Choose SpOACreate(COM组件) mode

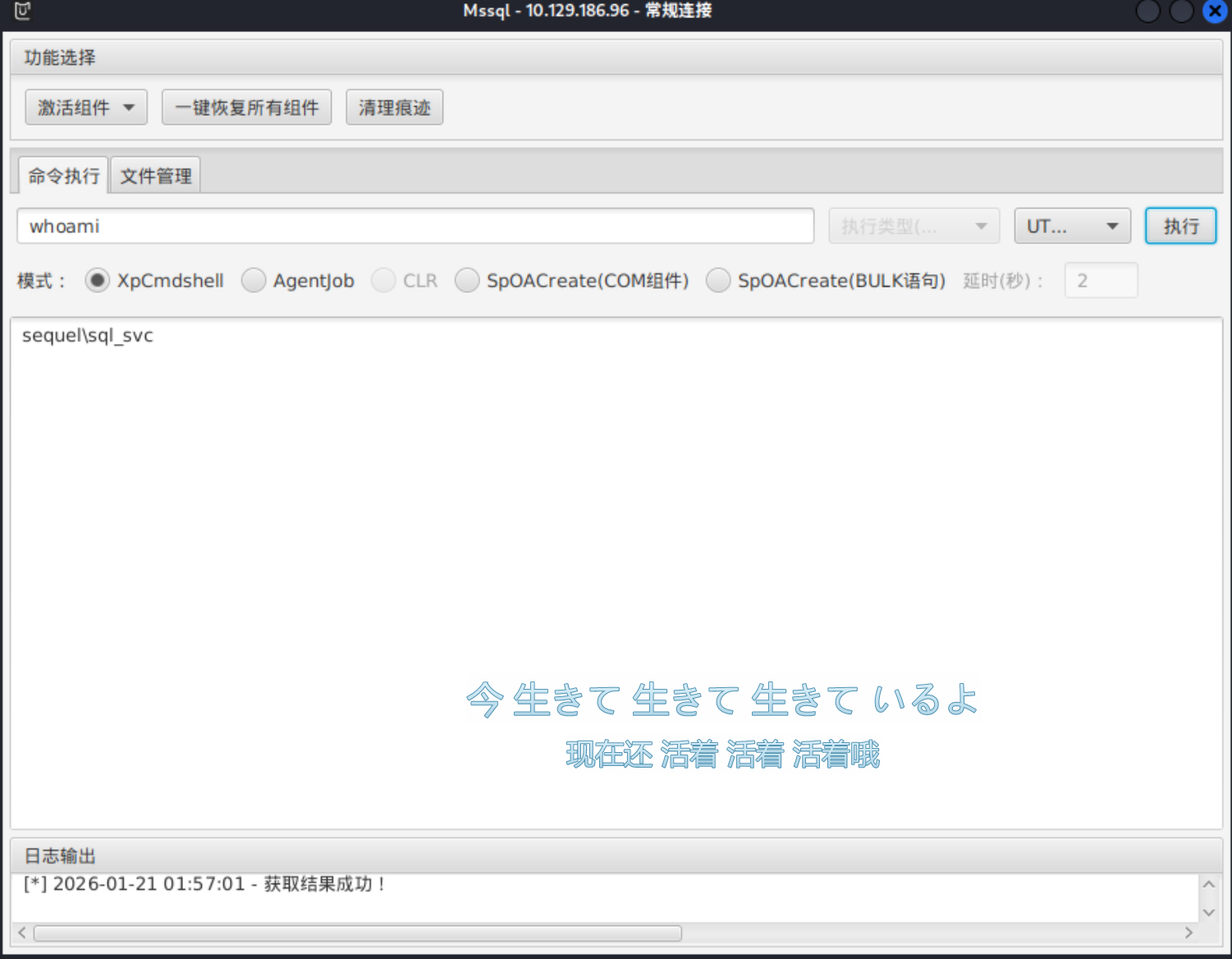point(467,281)
